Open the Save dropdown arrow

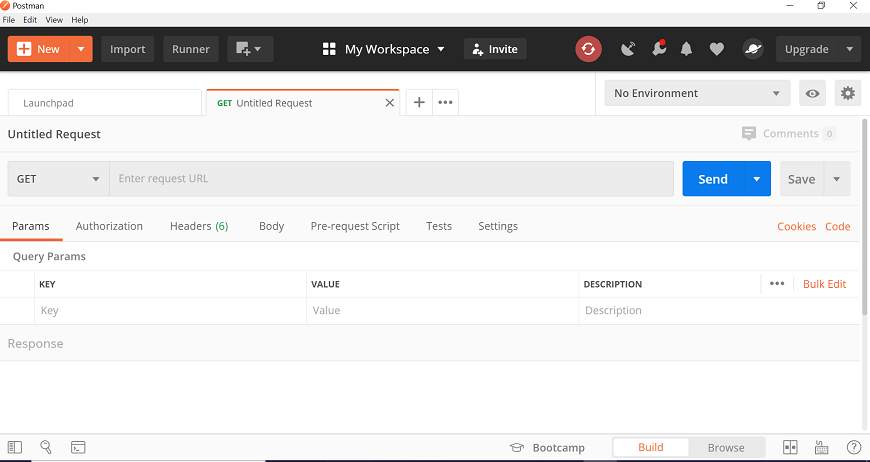click(837, 179)
